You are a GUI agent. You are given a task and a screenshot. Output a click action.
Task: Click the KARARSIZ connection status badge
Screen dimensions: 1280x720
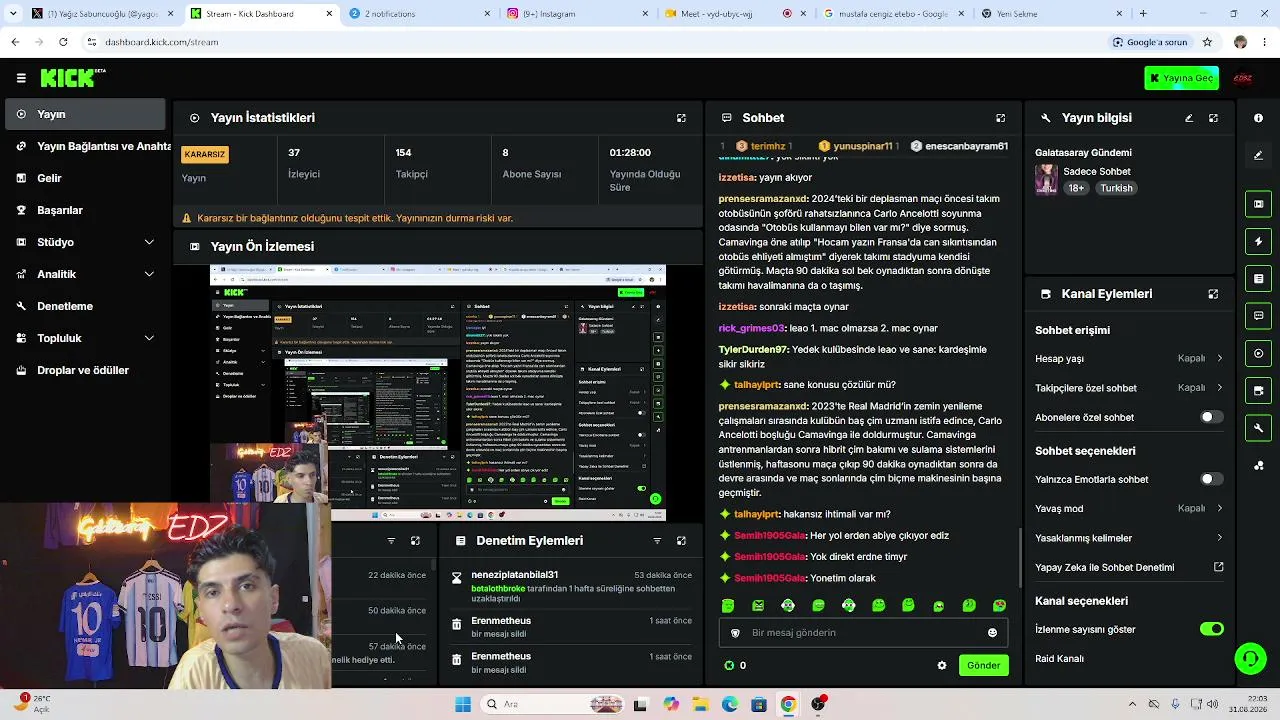coord(205,154)
